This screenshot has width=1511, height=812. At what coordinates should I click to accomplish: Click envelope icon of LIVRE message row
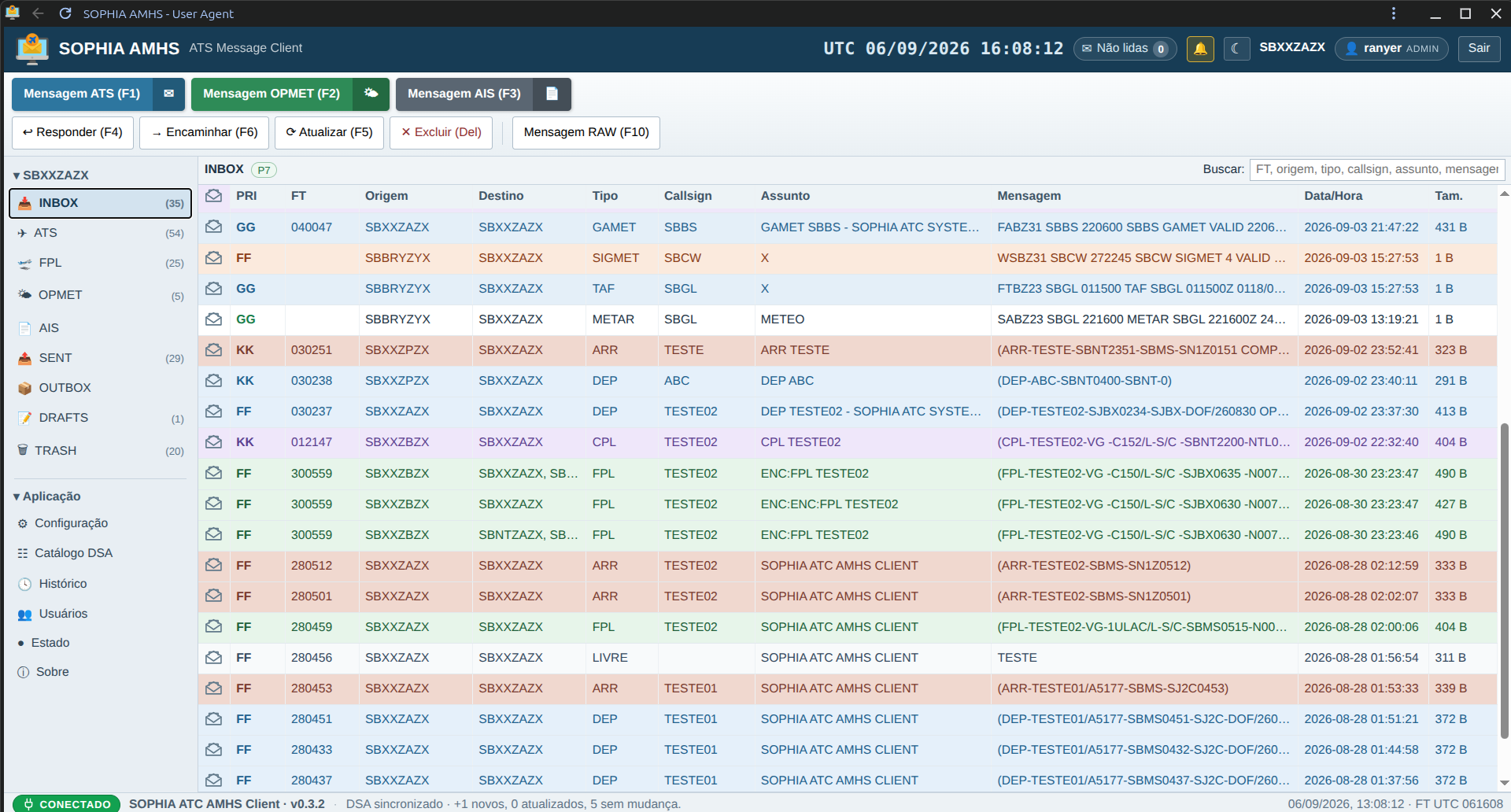213,657
